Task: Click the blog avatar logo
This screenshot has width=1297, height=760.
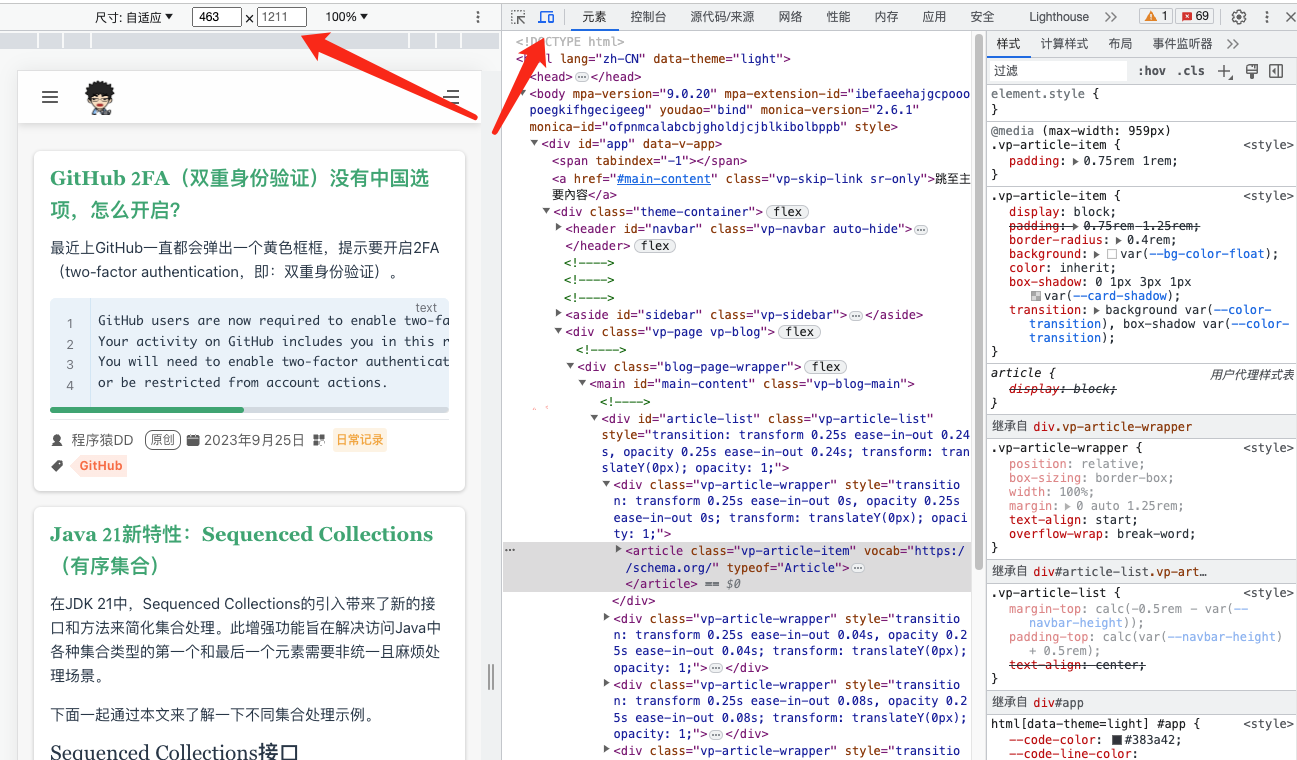Action: pos(100,97)
